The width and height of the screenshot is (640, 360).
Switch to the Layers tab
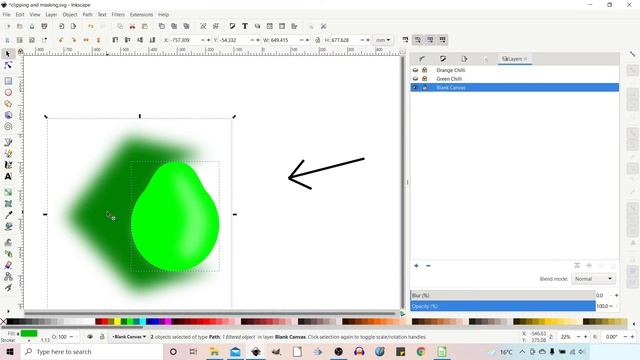click(514, 59)
